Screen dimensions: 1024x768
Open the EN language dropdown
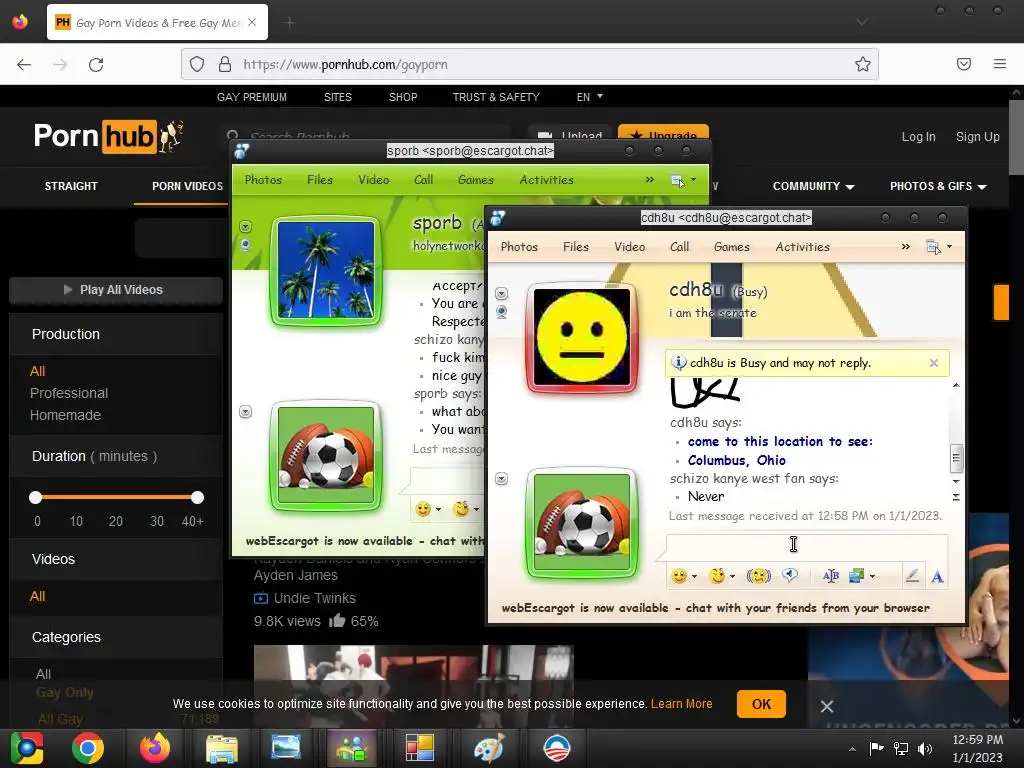click(x=590, y=97)
